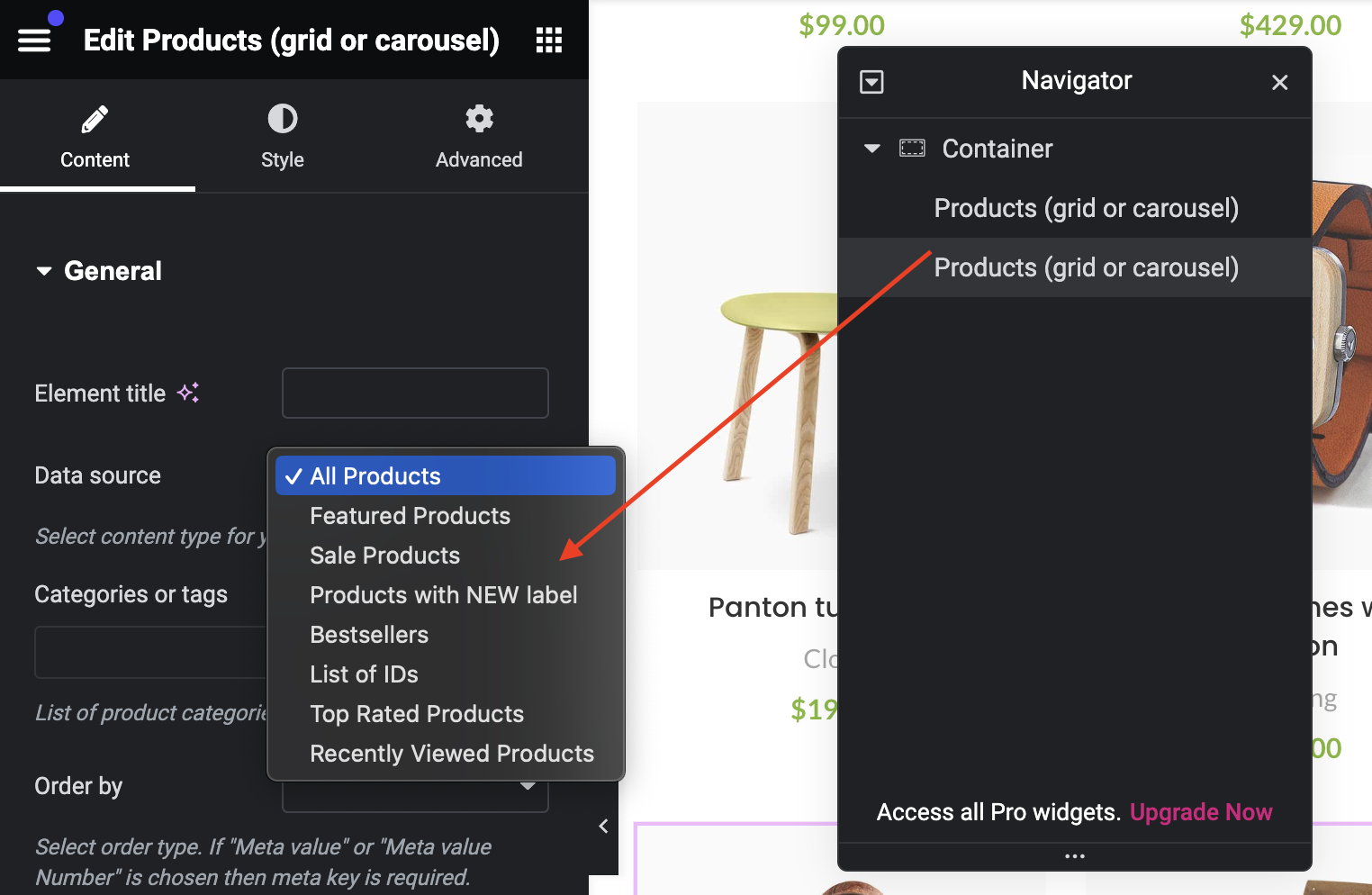Screen dimensions: 1372x895
Task: Close the Navigator panel
Action: pos(1279,82)
